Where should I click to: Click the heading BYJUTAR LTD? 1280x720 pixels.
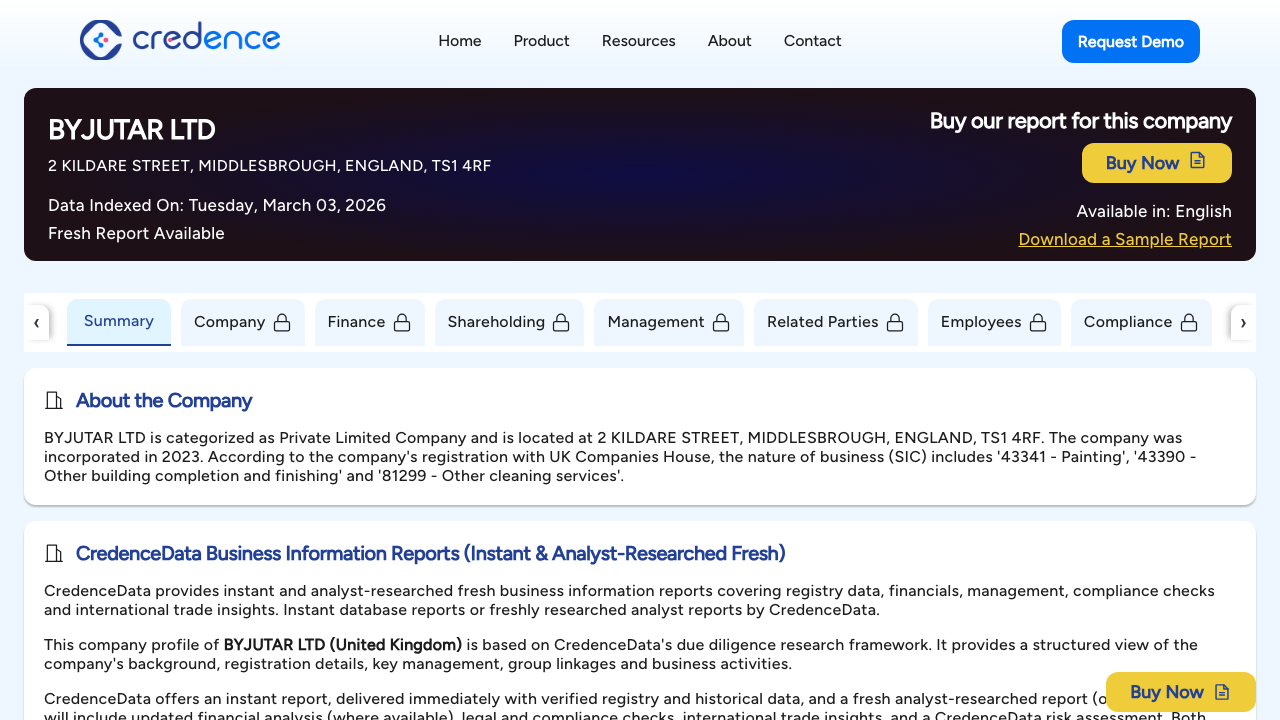click(131, 130)
